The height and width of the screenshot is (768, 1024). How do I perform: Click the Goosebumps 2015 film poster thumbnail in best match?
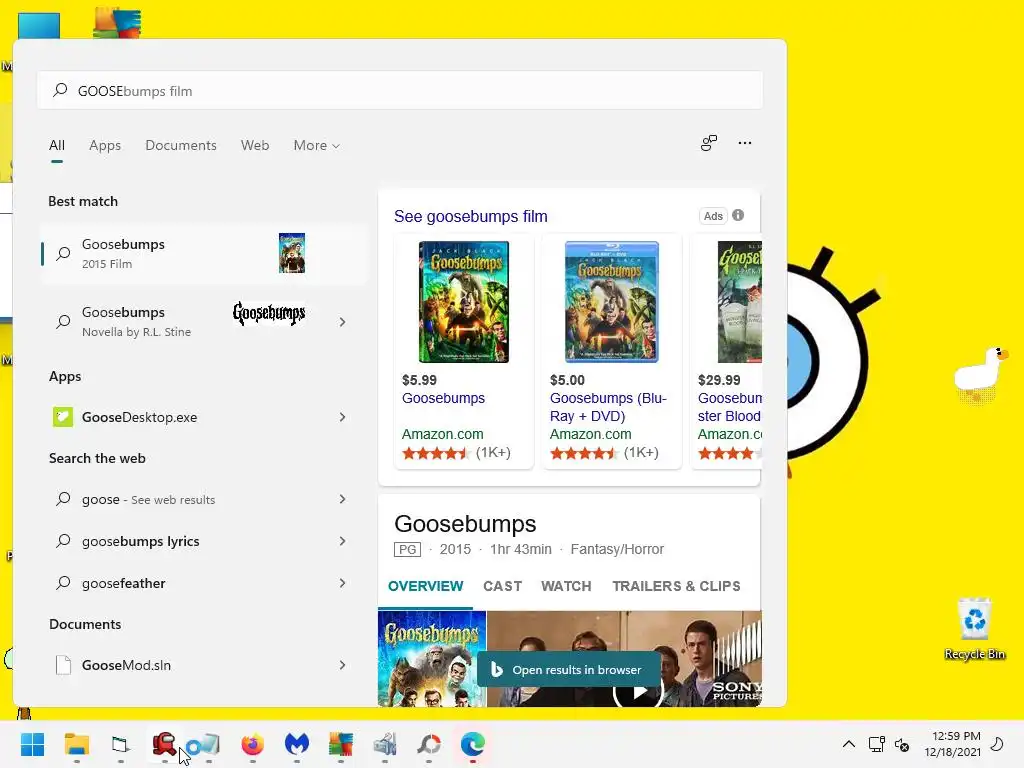coord(291,253)
